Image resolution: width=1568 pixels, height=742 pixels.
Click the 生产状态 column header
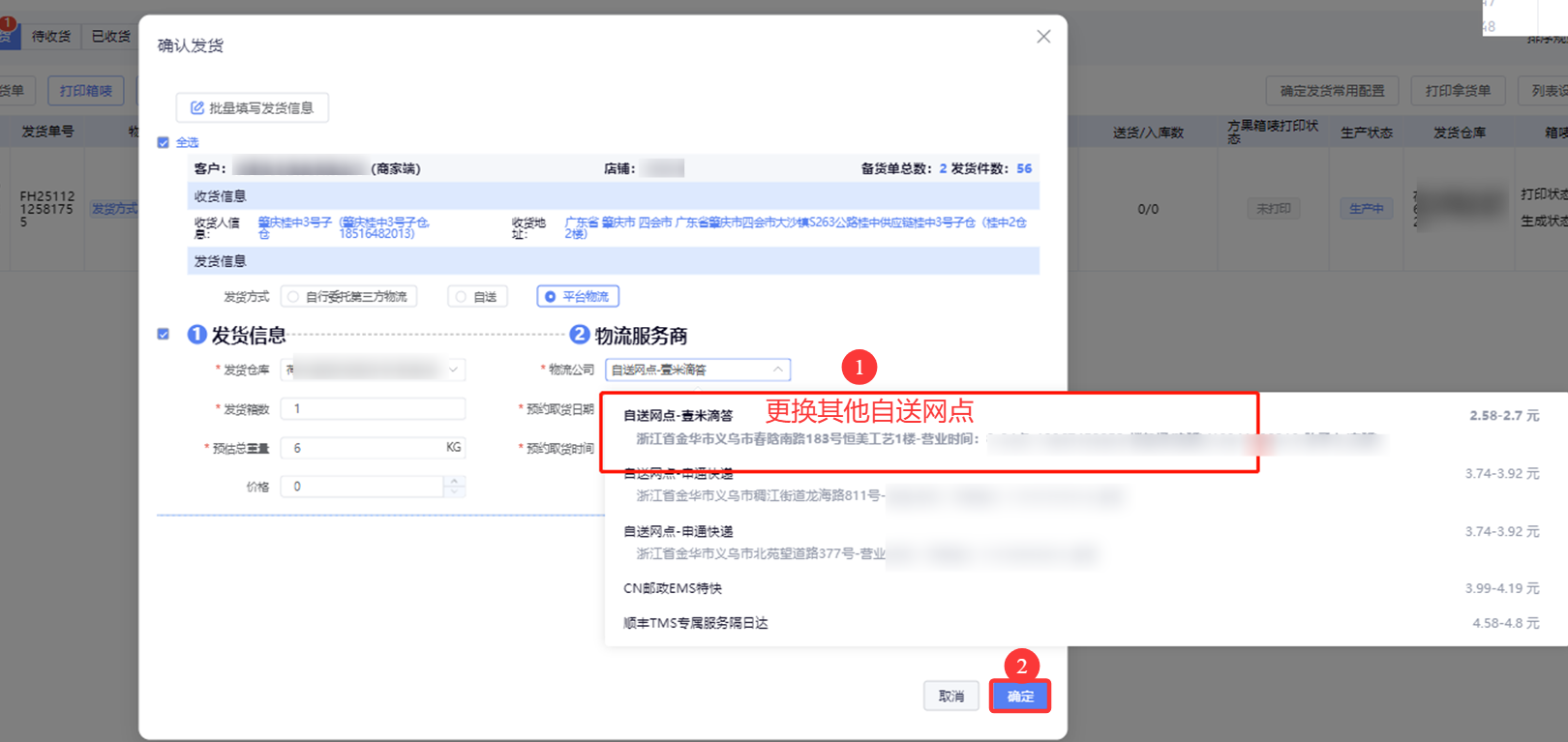point(1367,133)
